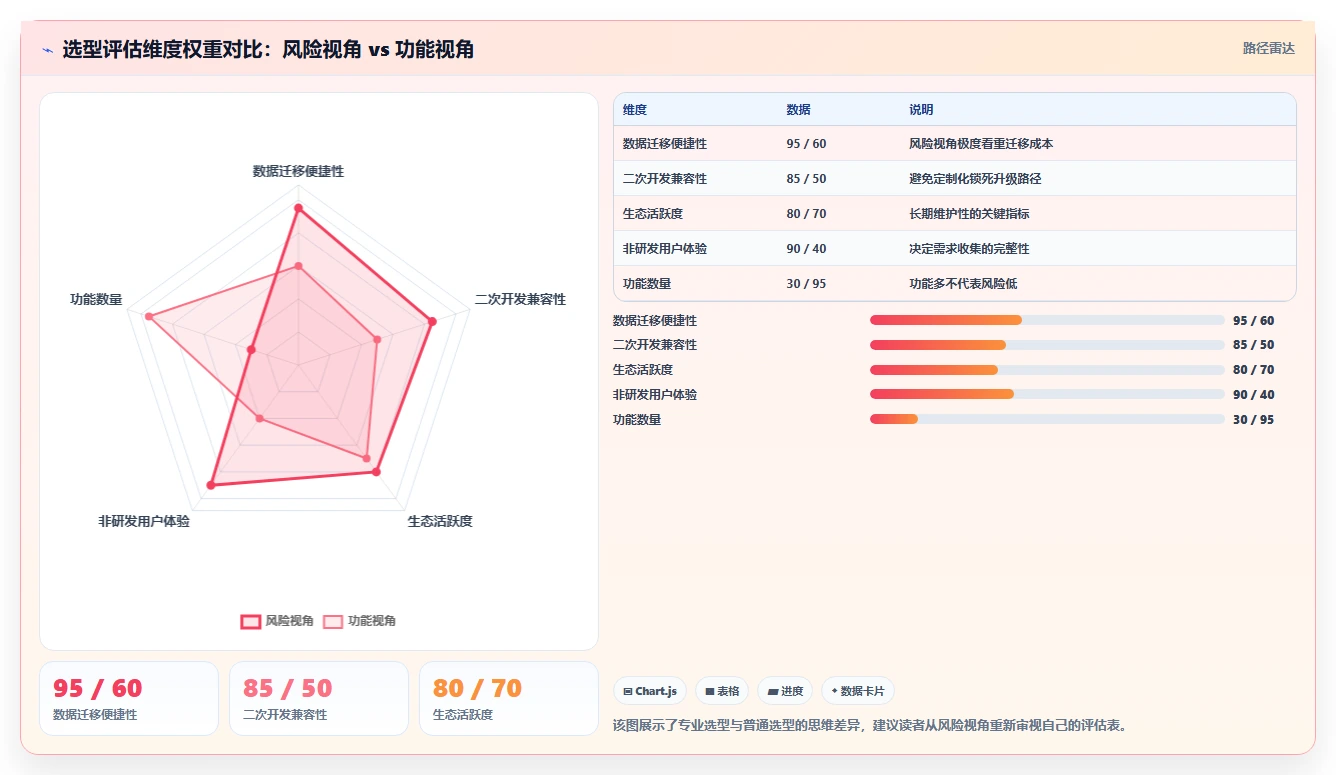Image resolution: width=1336 pixels, height=775 pixels.
Task: Click the 路径雷达 label in header
Action: 1269,48
